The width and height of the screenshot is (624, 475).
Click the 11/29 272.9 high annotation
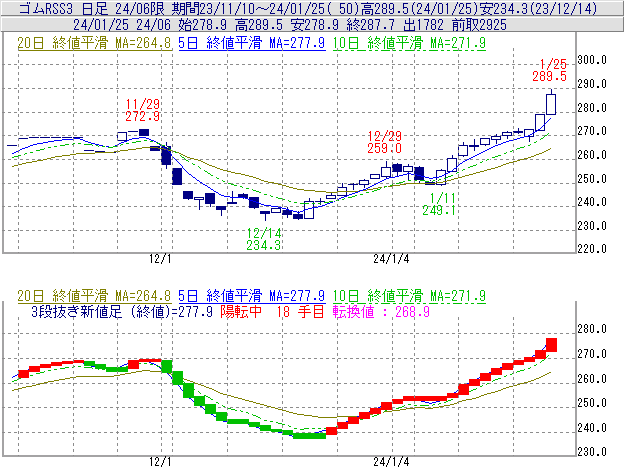point(142,110)
